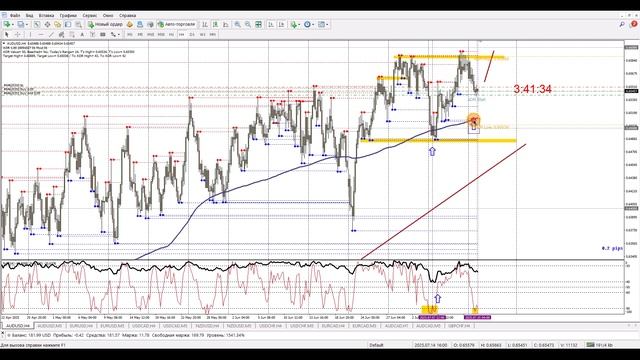Viewport: 640px width, 360px height.
Task: Switch timeframe to M1
Action: pyautogui.click(x=129, y=35)
